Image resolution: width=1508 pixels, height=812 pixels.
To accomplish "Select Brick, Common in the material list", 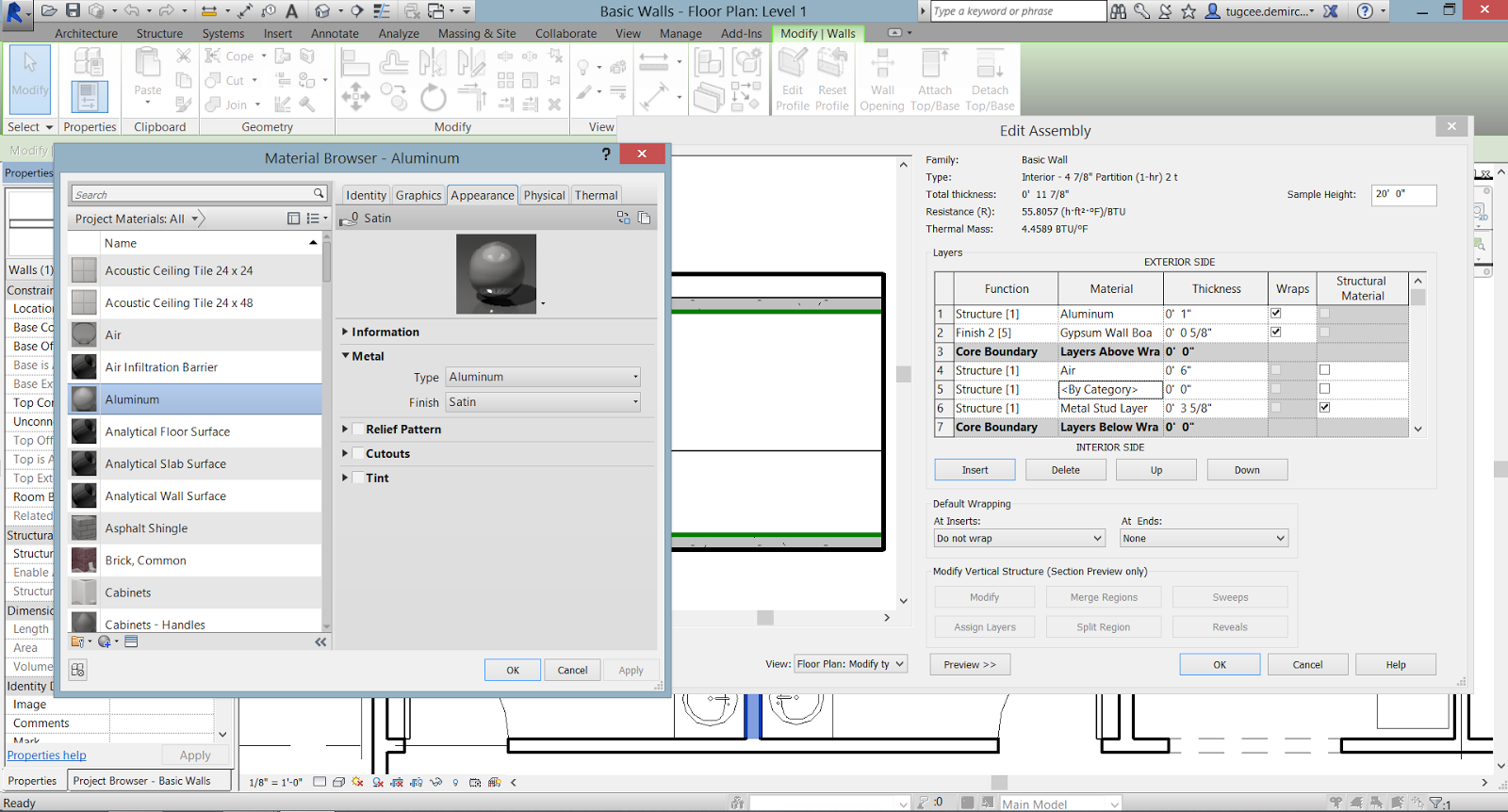I will pos(195,560).
